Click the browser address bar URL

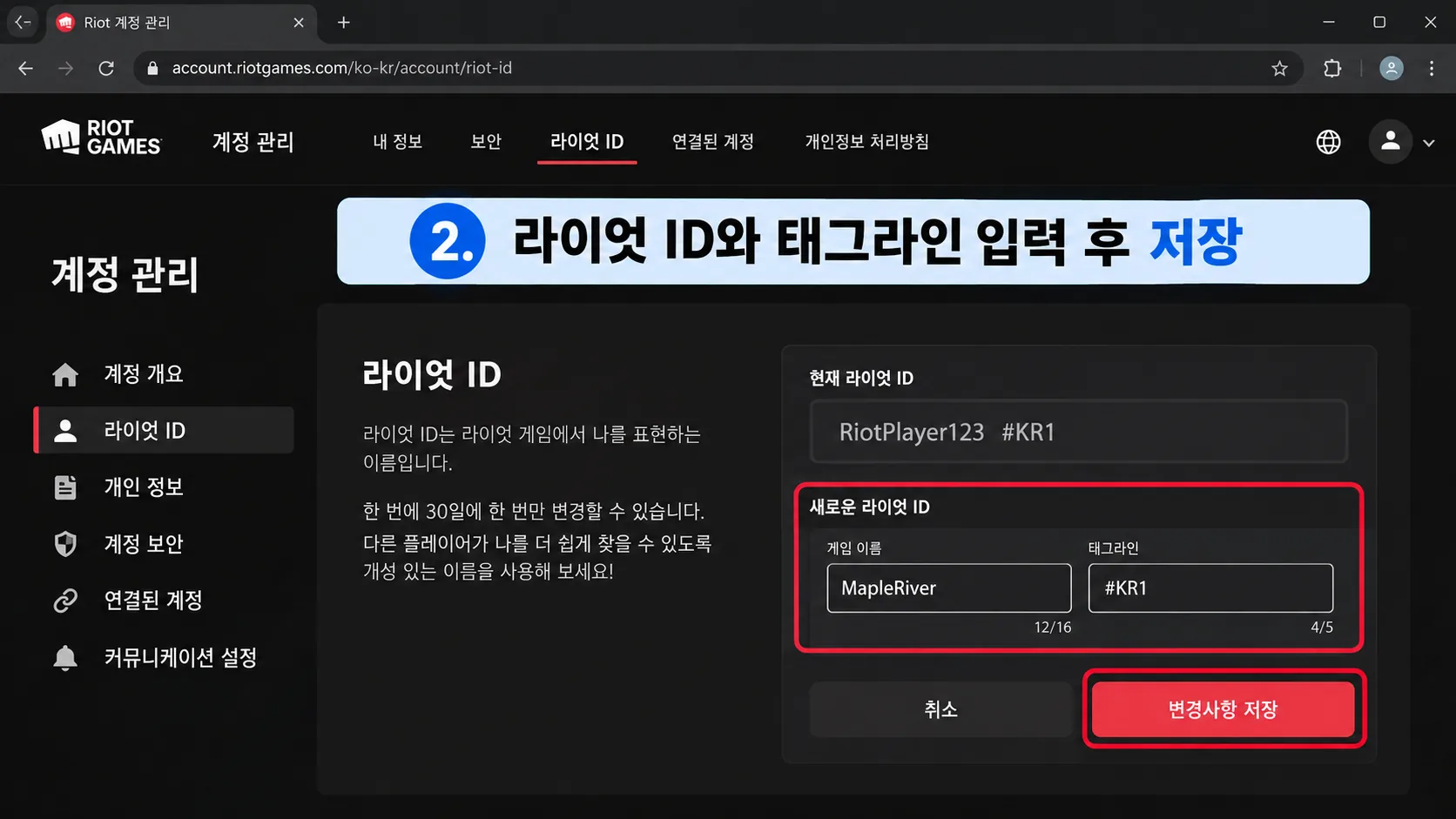[x=341, y=68]
